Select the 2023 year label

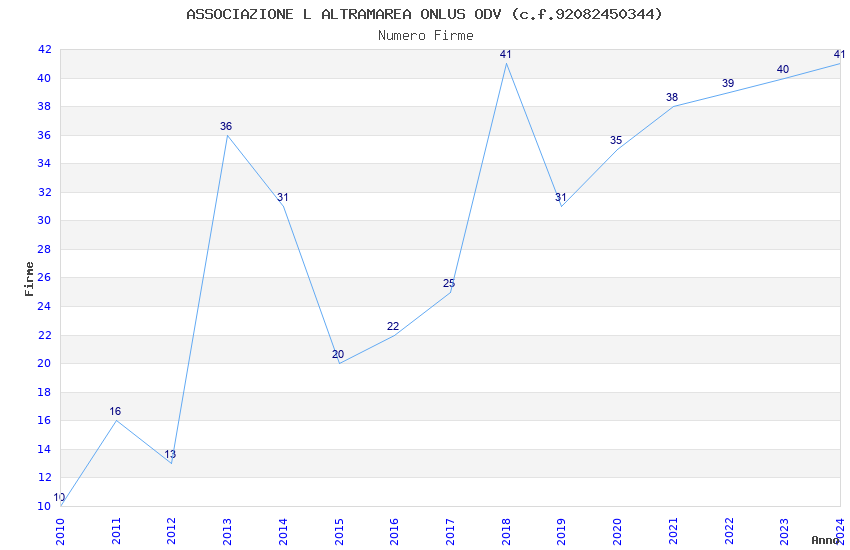pyautogui.click(x=784, y=531)
